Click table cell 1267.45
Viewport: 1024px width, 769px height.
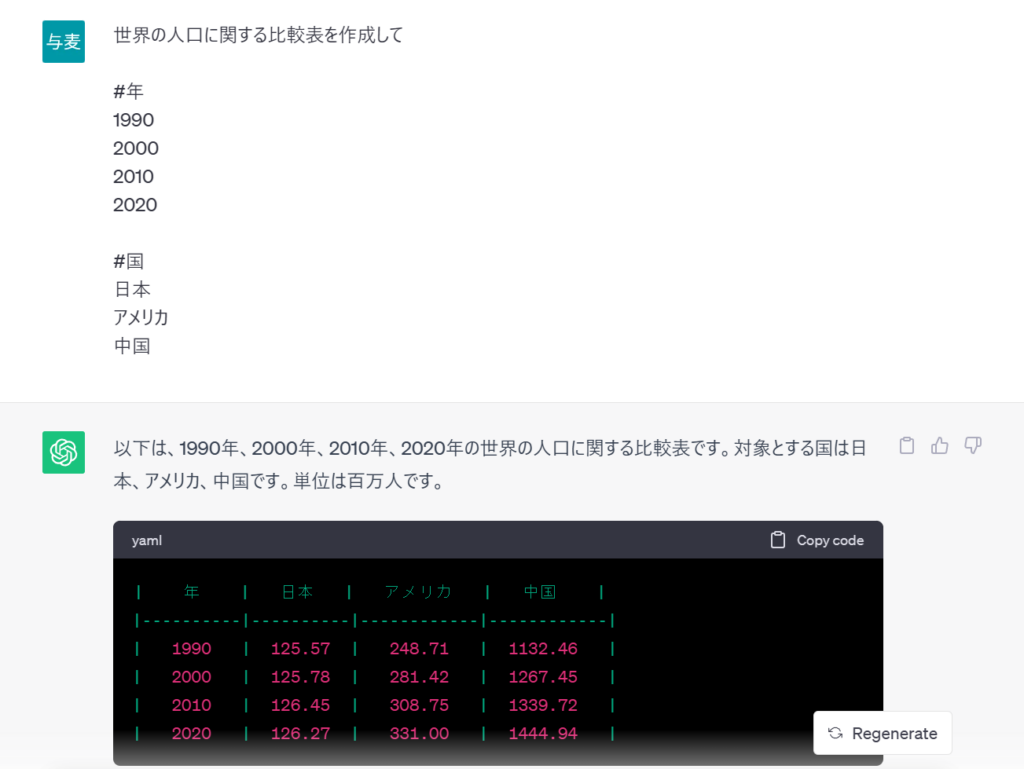coord(543,677)
